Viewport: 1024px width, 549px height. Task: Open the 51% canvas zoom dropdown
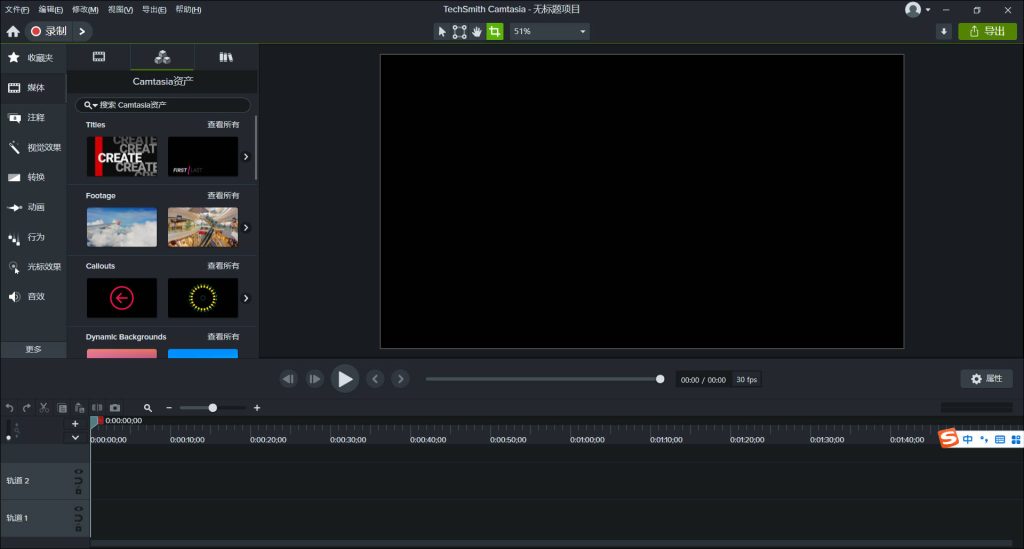coord(549,31)
